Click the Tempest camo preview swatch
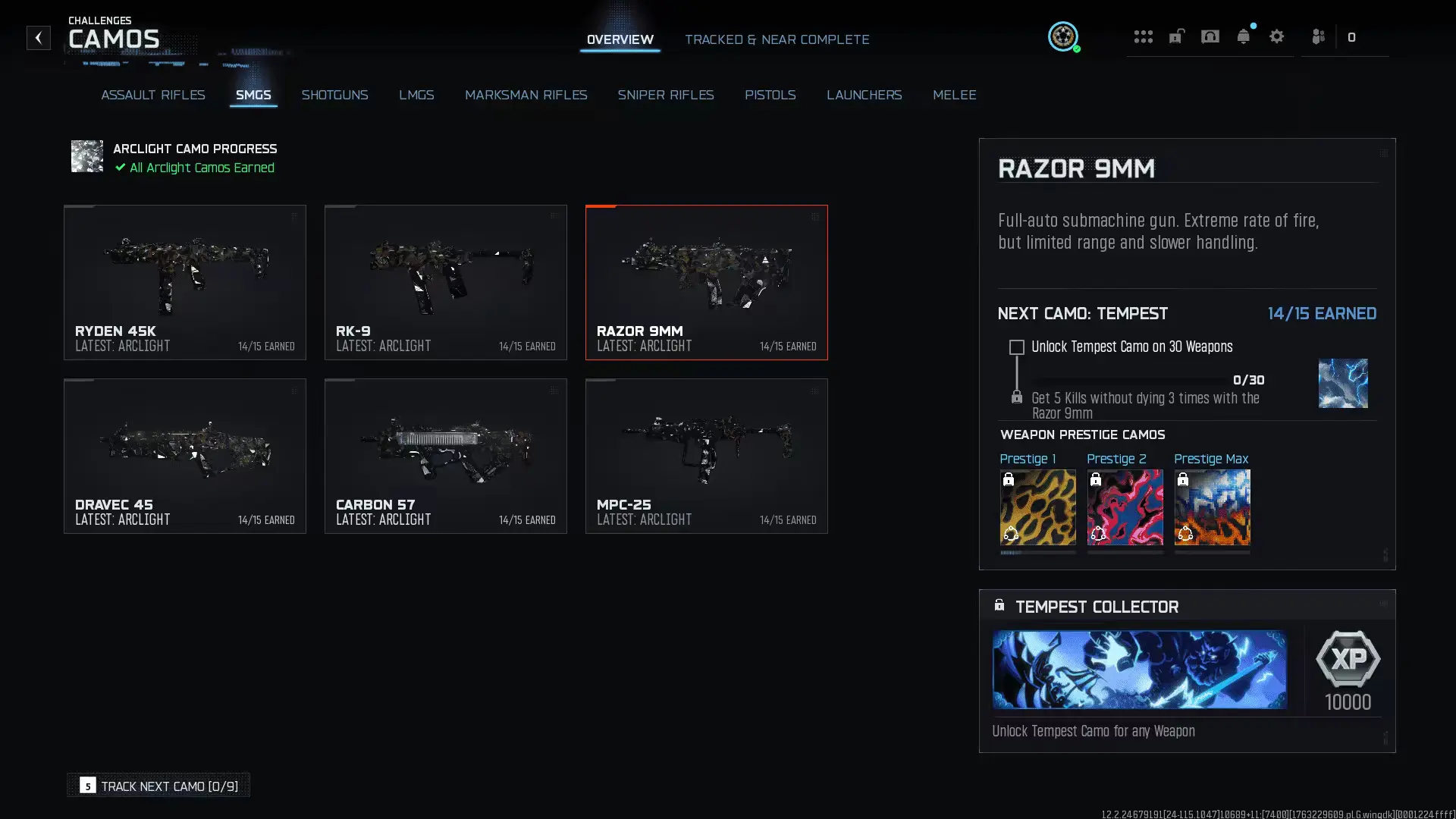 (1342, 384)
